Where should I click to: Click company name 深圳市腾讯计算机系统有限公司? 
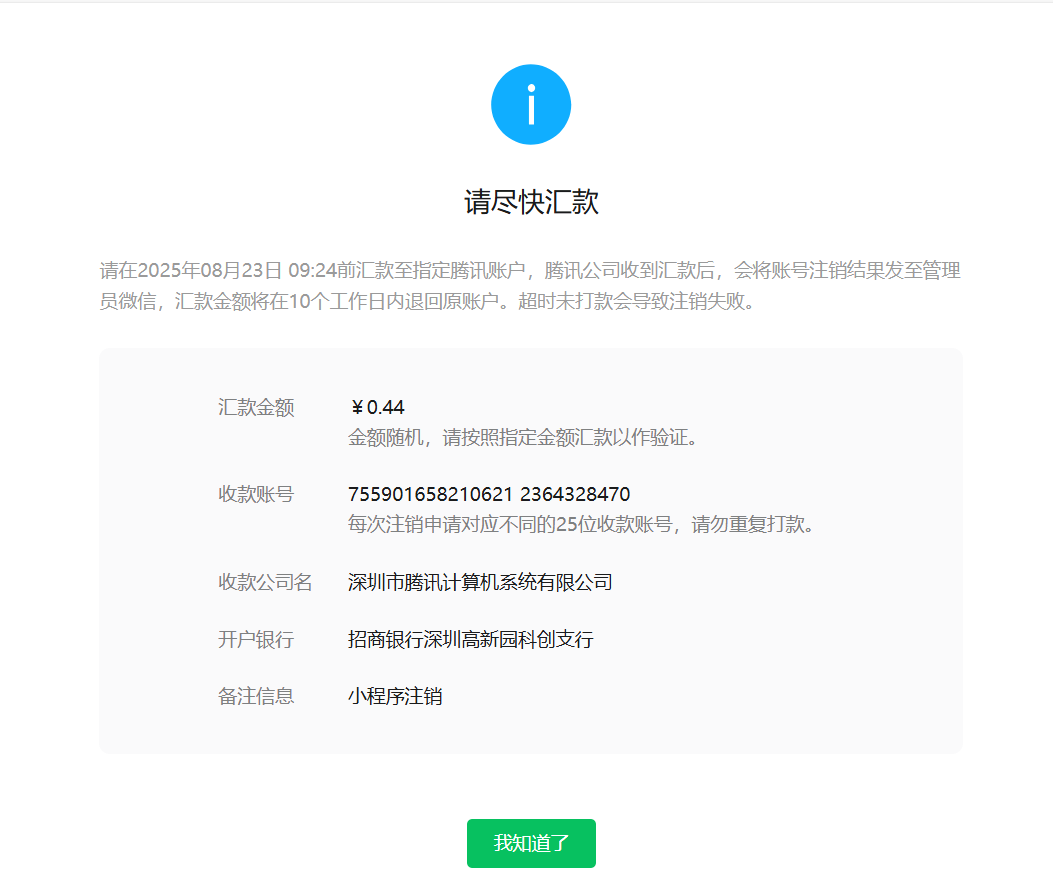coord(480,582)
